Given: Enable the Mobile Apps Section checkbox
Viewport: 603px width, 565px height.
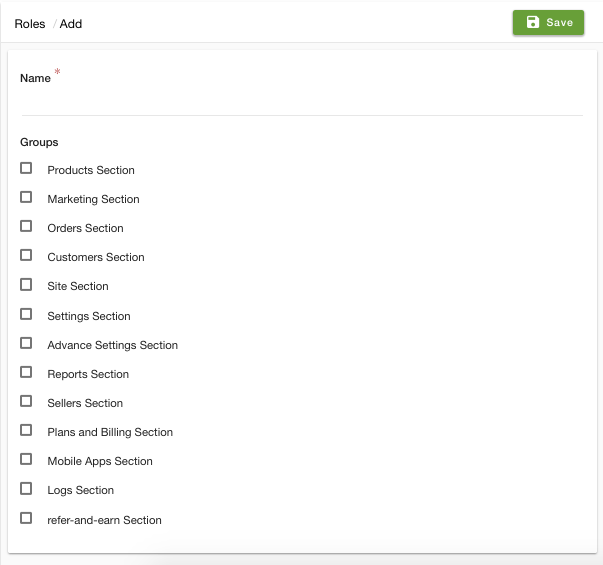Looking at the screenshot, I should (x=26, y=459).
